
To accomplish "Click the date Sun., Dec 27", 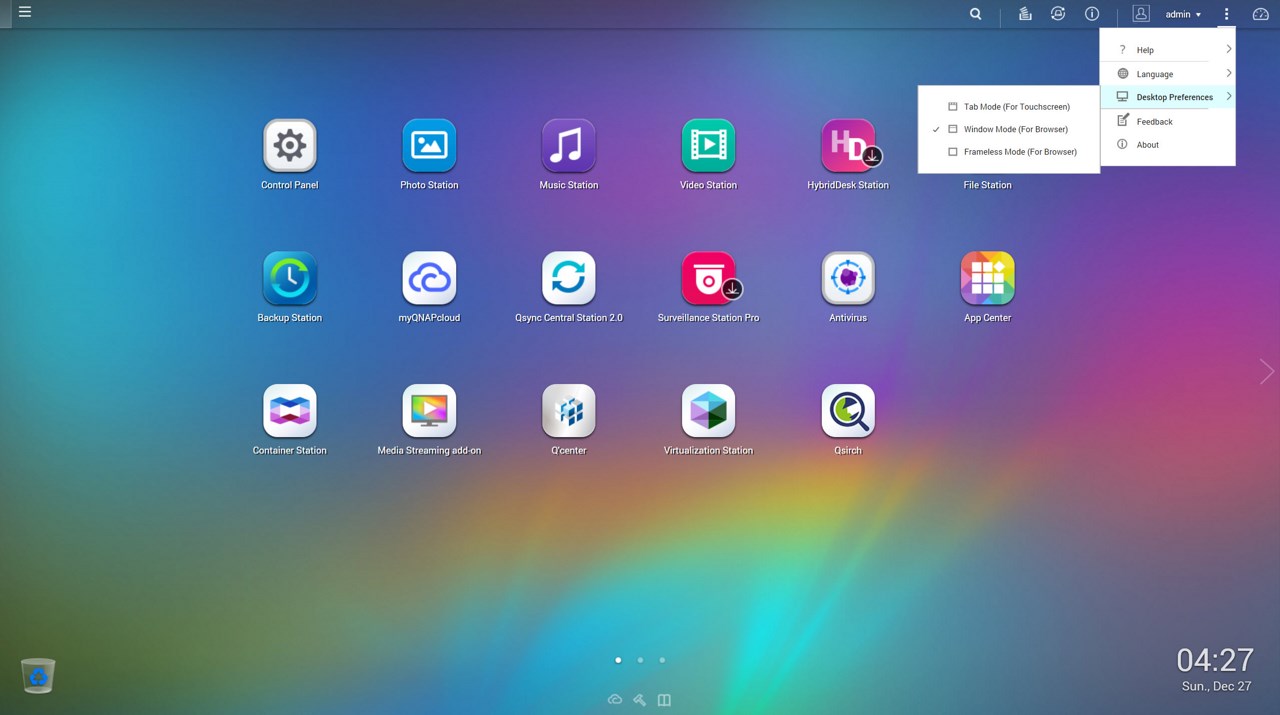I will click(1217, 687).
